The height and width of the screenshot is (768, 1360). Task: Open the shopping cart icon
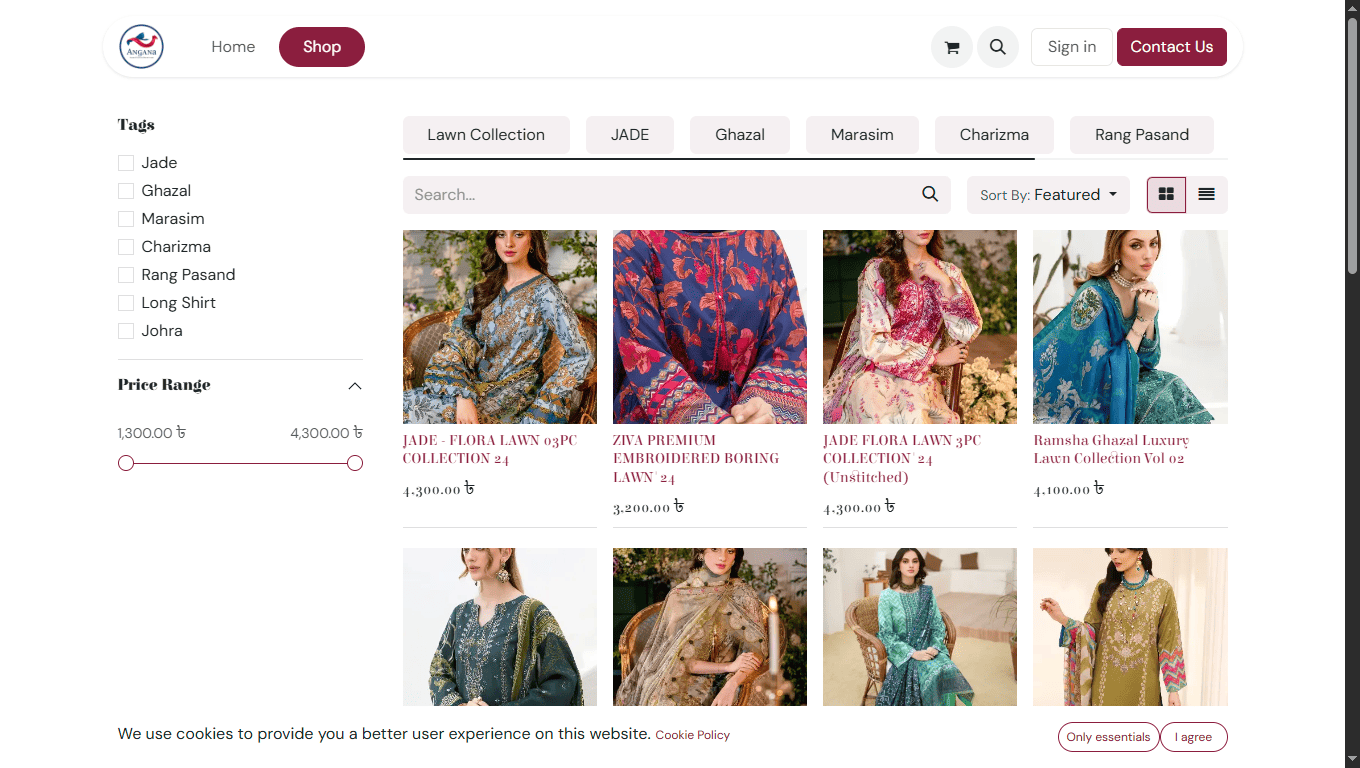click(x=951, y=47)
